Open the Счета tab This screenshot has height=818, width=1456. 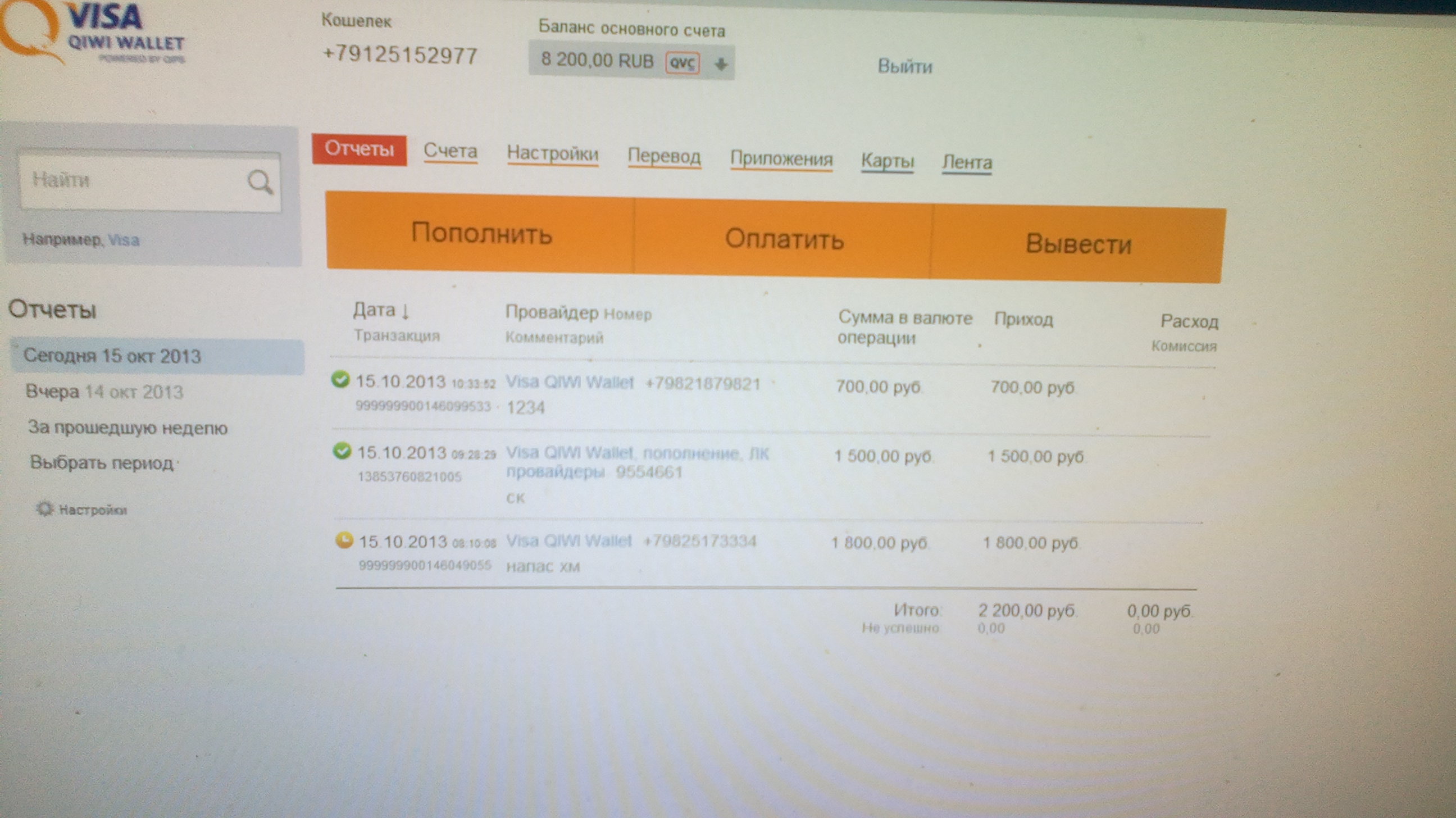[451, 152]
